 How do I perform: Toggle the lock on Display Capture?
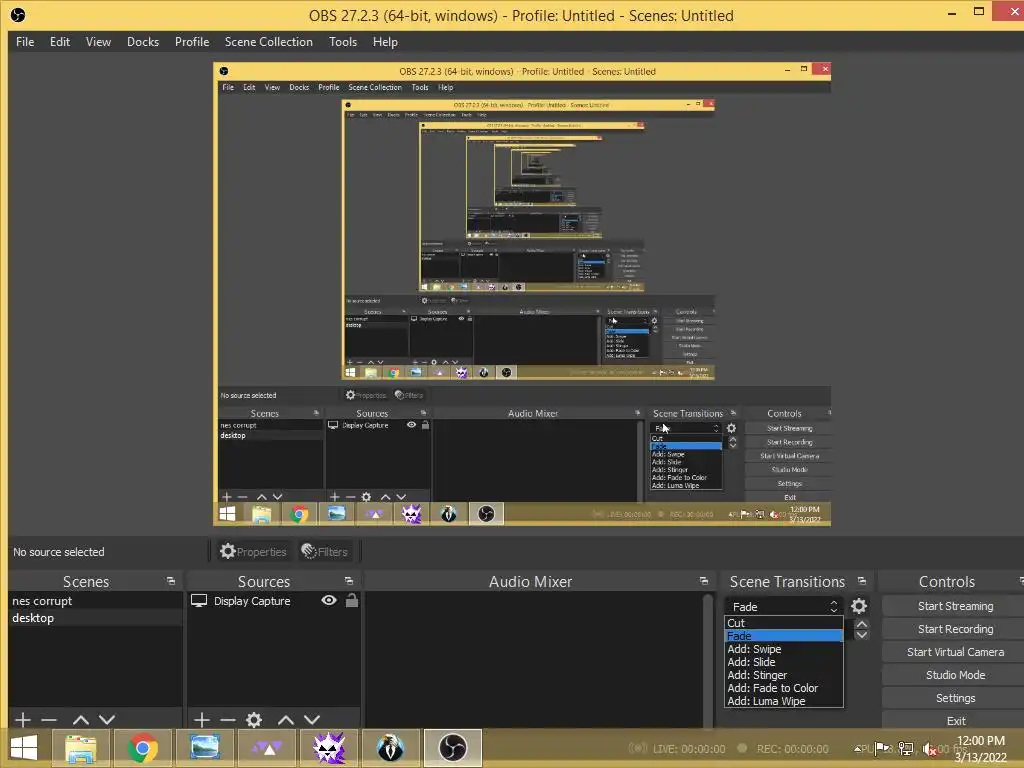(x=351, y=600)
